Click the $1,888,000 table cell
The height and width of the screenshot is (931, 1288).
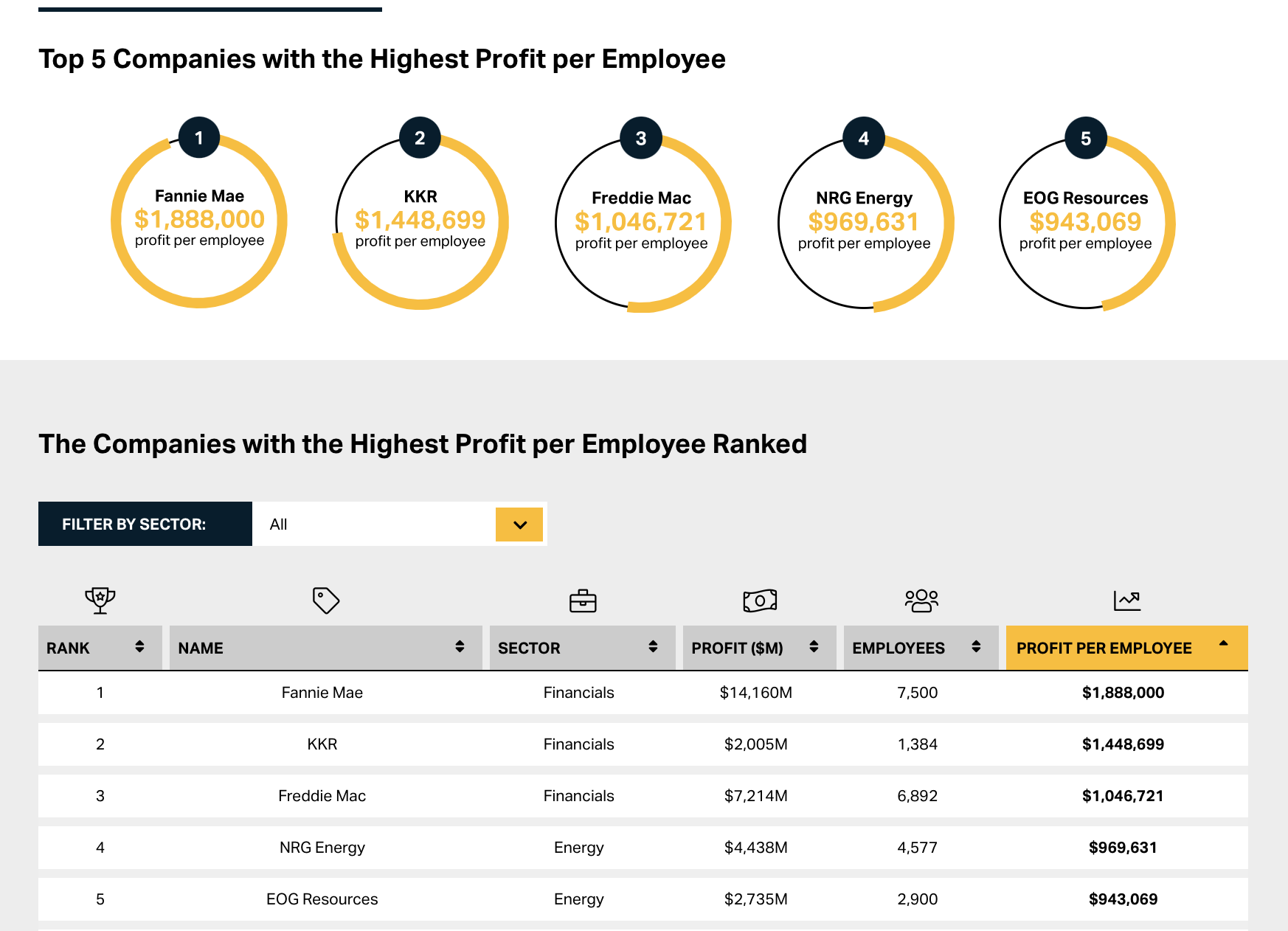tap(1123, 693)
